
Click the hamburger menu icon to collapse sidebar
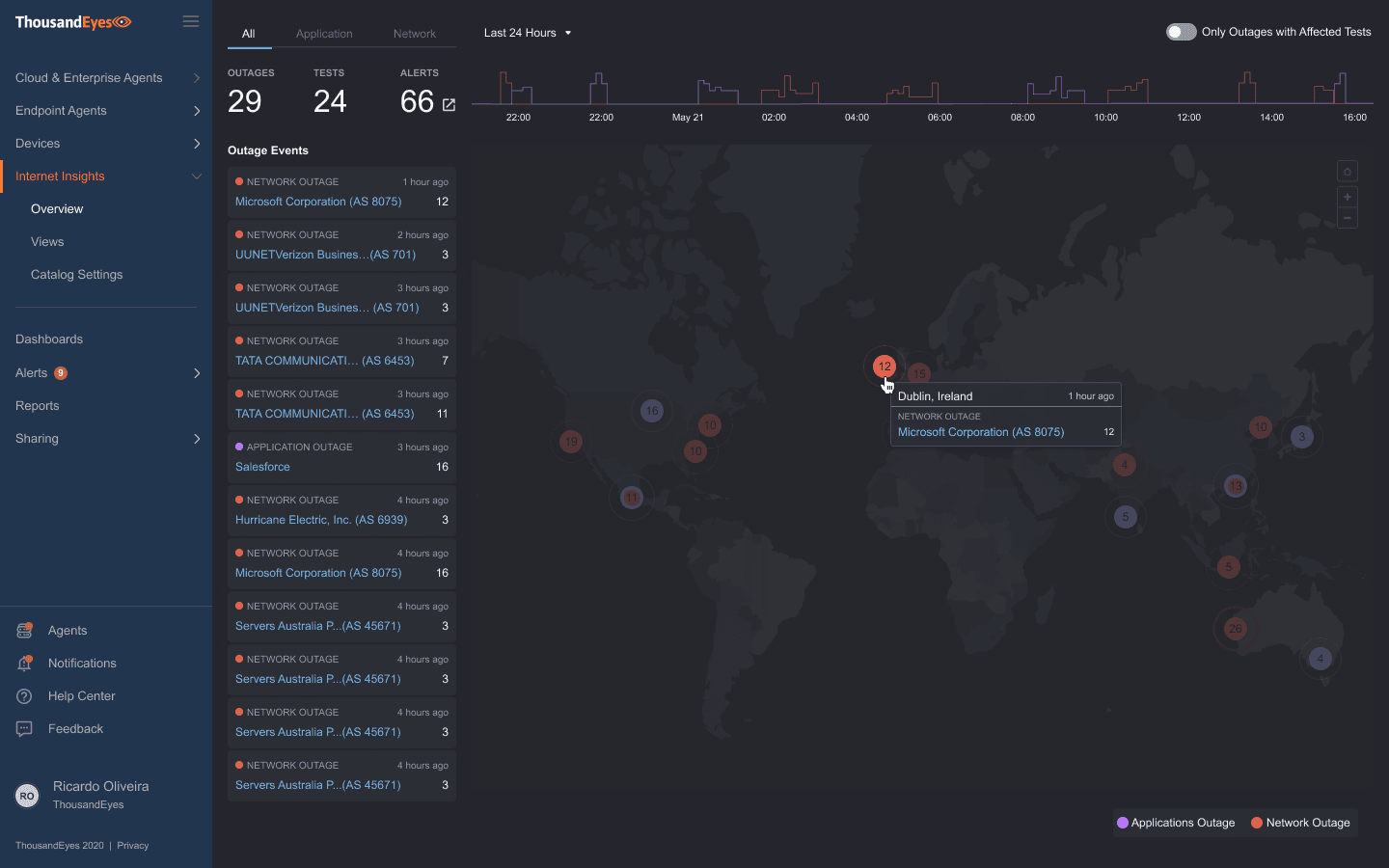point(190,20)
